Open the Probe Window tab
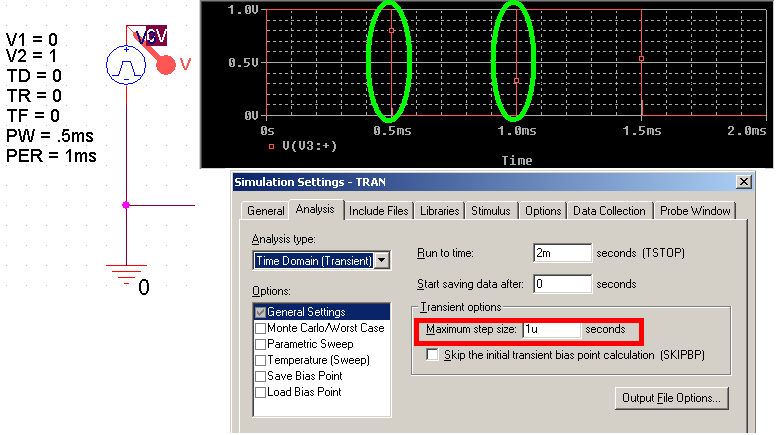This screenshot has height=435, width=778. pyautogui.click(x=697, y=211)
